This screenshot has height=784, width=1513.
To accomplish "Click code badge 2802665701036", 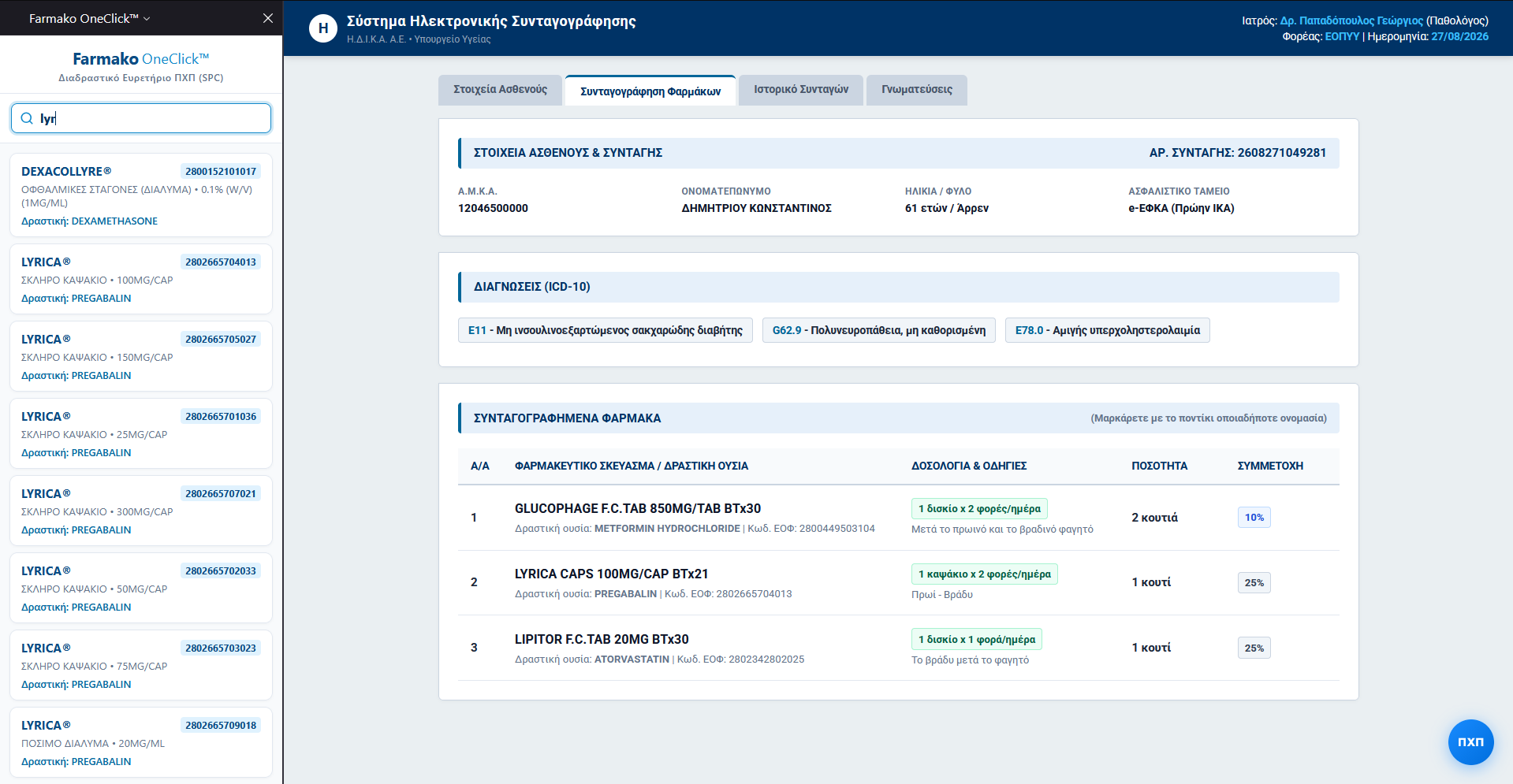I will pyautogui.click(x=221, y=417).
